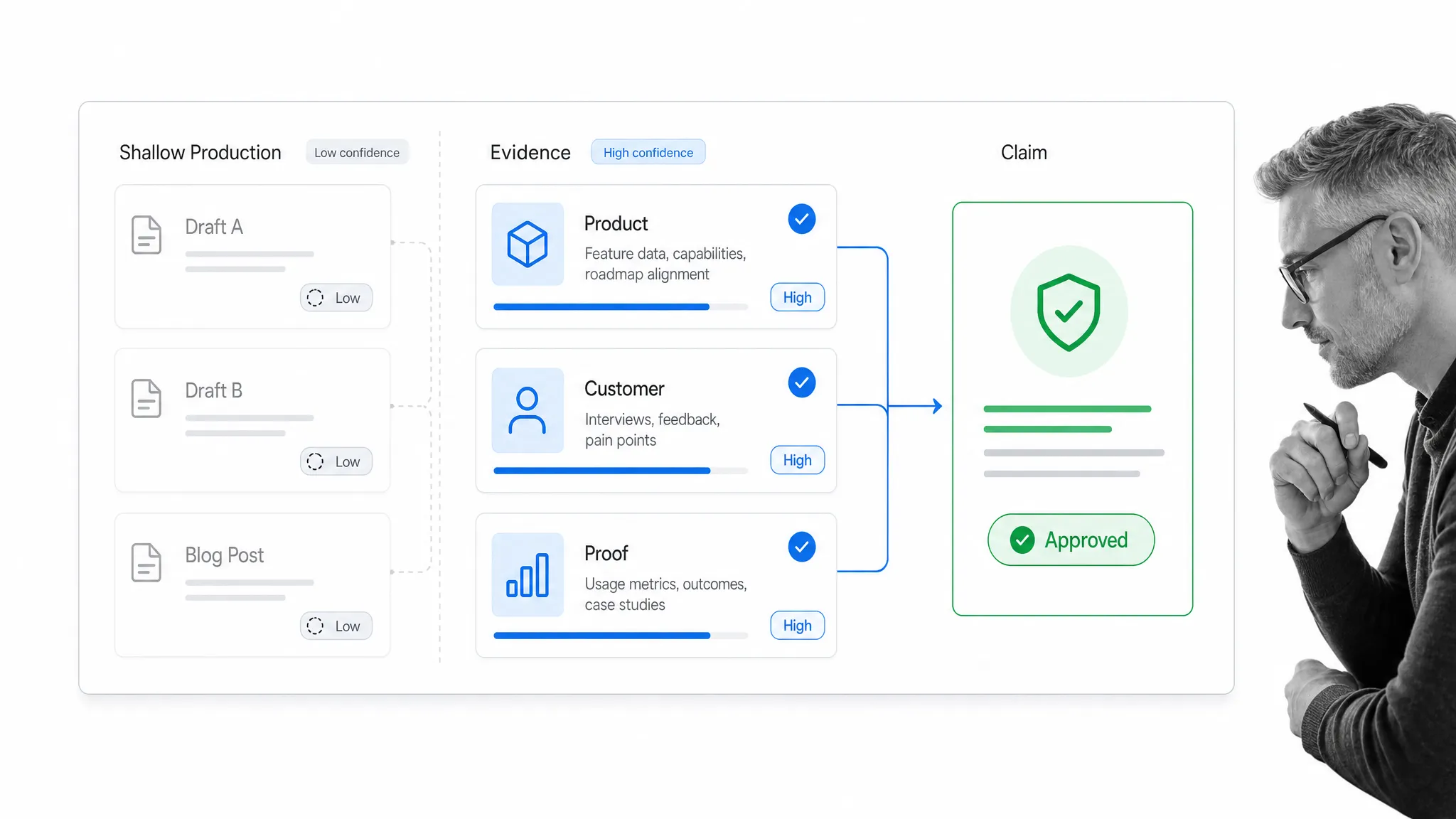This screenshot has width=1456, height=819.
Task: Click the Blog Post document icon
Action: pyautogui.click(x=146, y=562)
